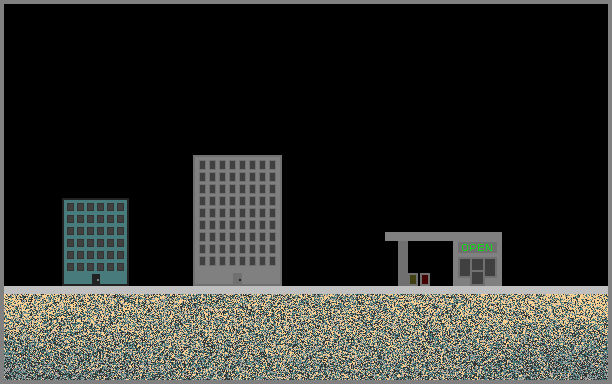Click the left gas station shop window

464,268
